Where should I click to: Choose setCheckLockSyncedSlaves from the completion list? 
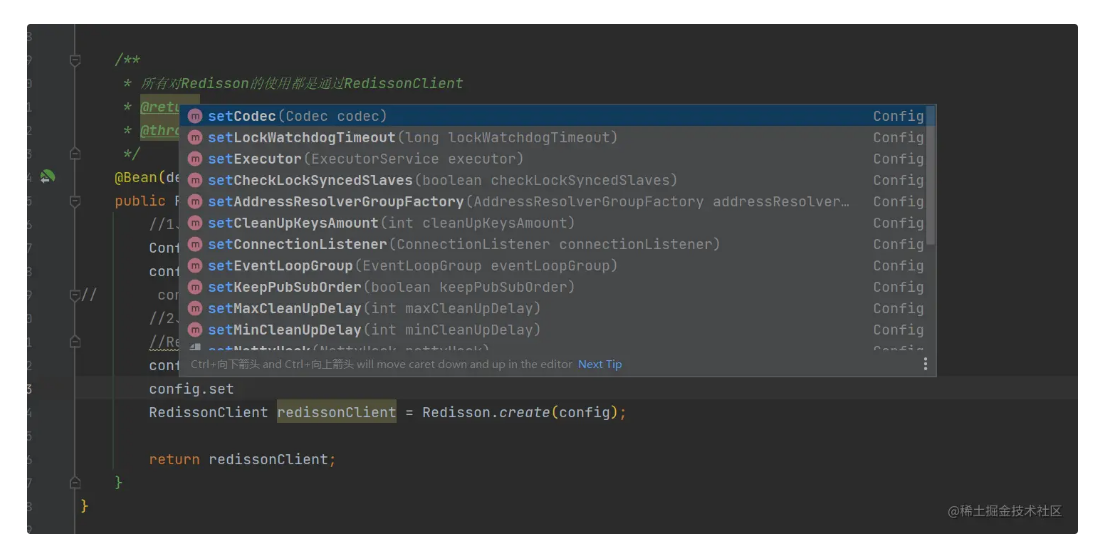click(442, 181)
